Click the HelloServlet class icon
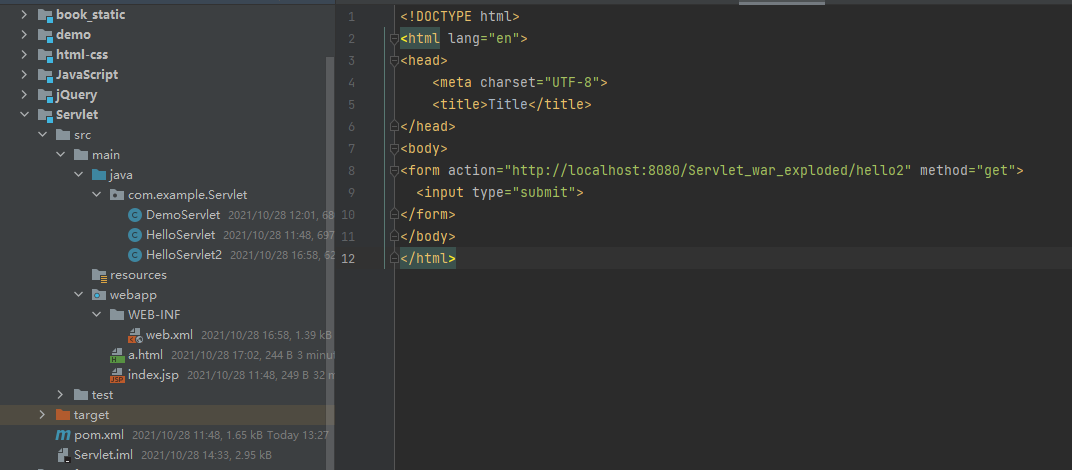The width and height of the screenshot is (1072, 470). tap(135, 235)
